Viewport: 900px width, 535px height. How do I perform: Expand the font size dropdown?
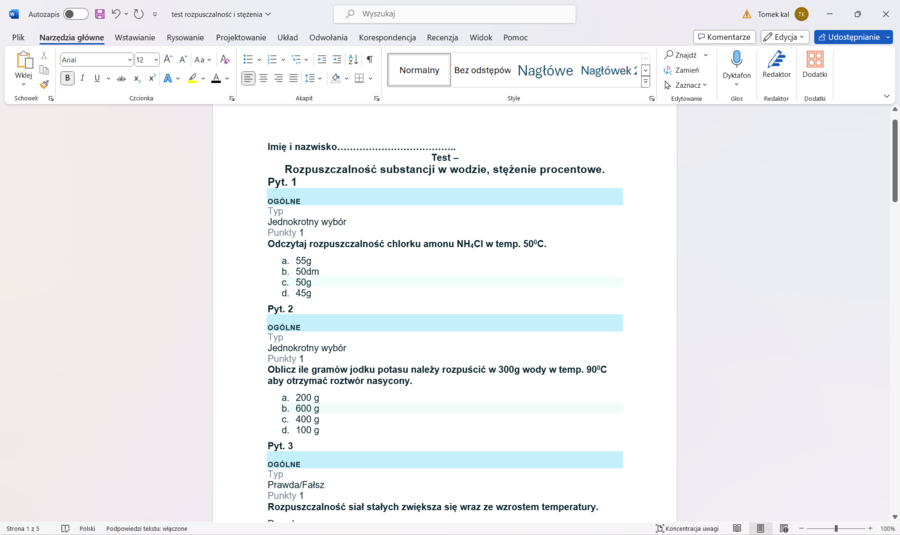tap(156, 60)
